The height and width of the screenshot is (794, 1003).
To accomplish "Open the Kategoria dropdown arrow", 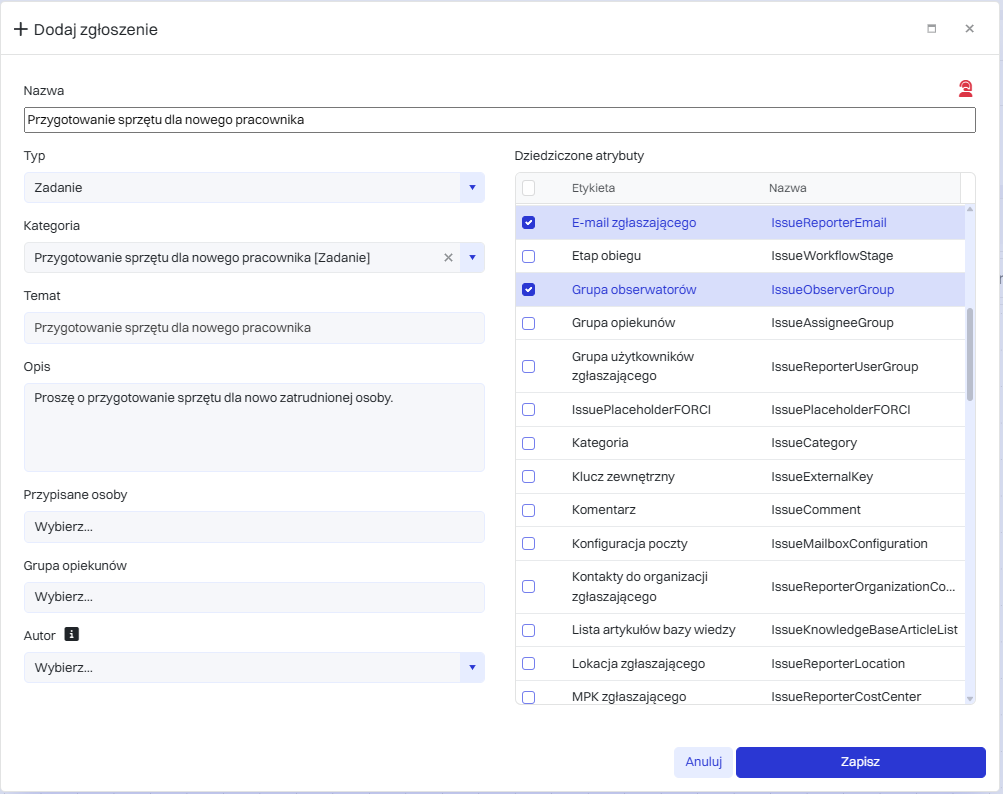I will 472,258.
